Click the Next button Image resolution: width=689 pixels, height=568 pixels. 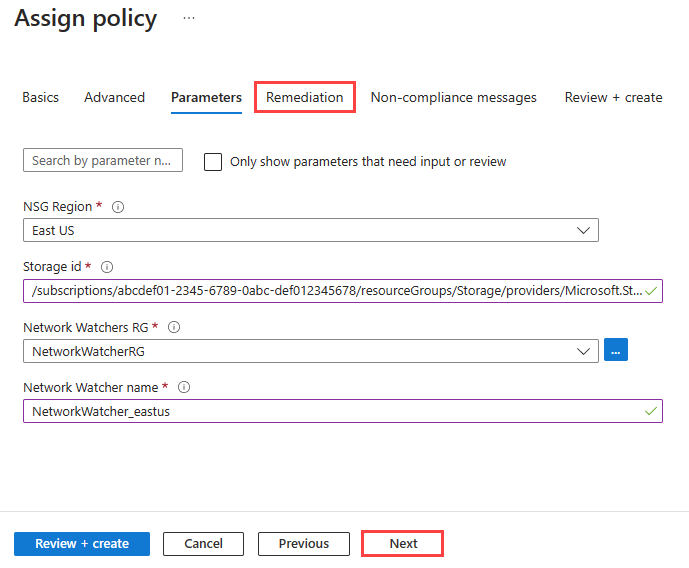pos(403,543)
